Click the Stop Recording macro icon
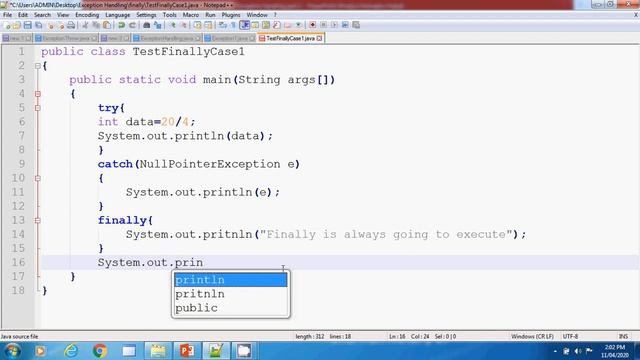The image size is (640, 360). coord(323,25)
